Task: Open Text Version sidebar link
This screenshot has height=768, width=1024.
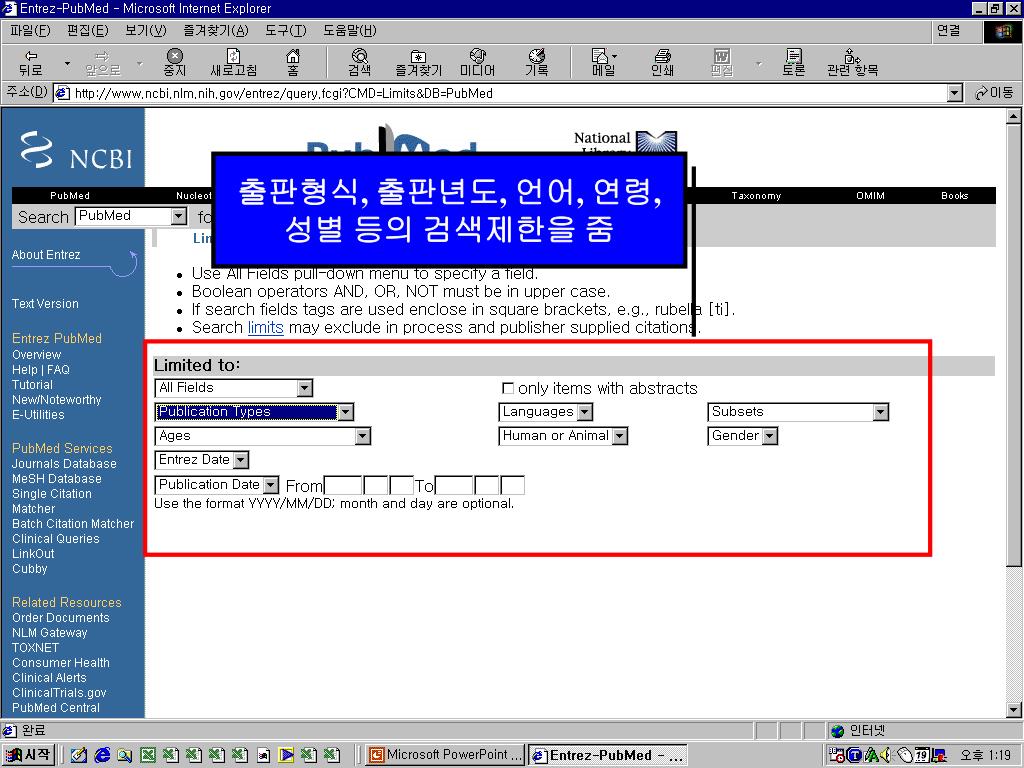Action: pyautogui.click(x=45, y=304)
